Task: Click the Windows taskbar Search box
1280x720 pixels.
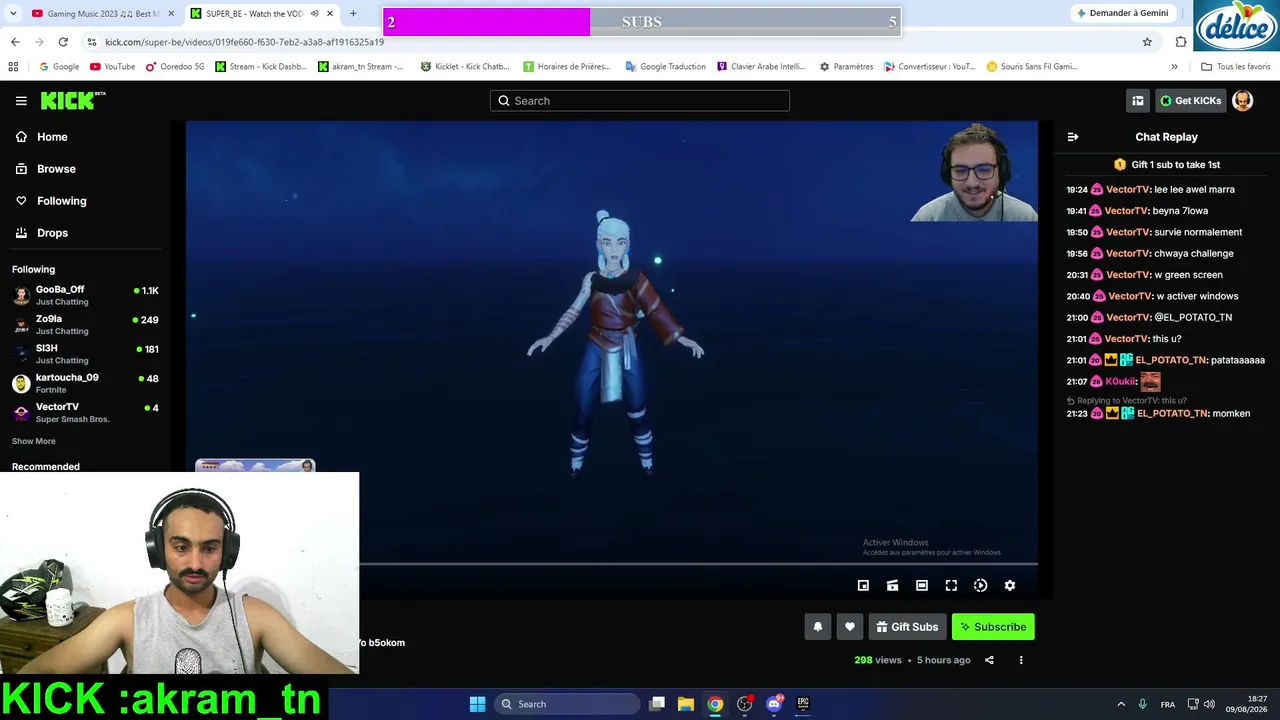Action: 568,704
